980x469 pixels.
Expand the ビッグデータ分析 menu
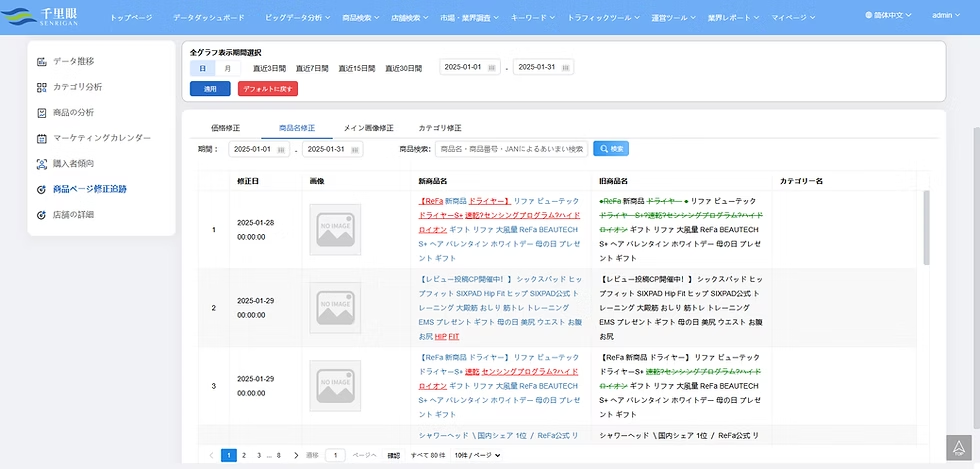coord(298,18)
